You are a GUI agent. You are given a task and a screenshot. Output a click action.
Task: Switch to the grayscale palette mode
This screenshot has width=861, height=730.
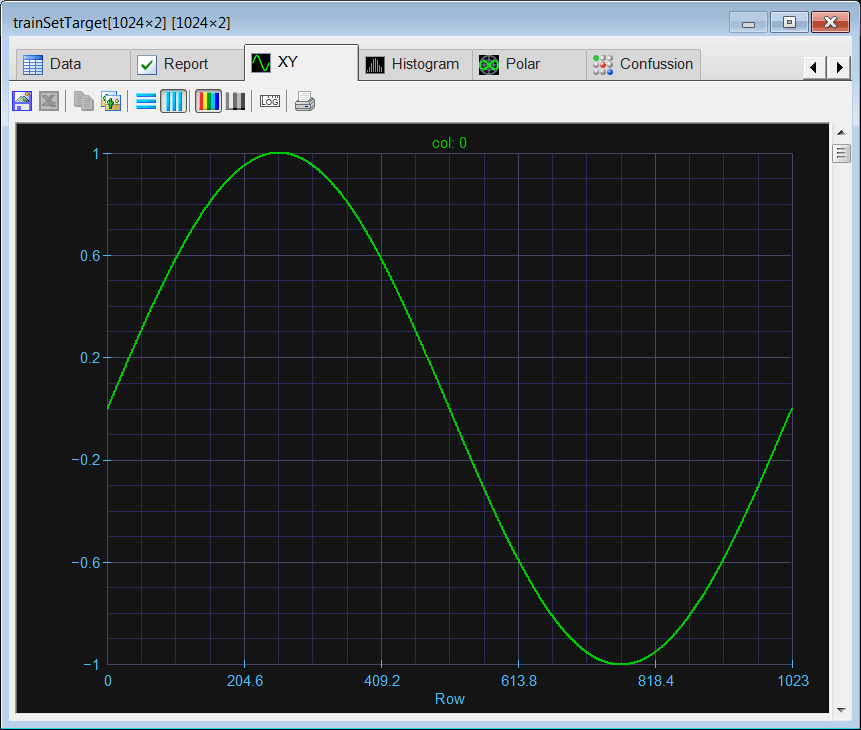click(x=236, y=101)
